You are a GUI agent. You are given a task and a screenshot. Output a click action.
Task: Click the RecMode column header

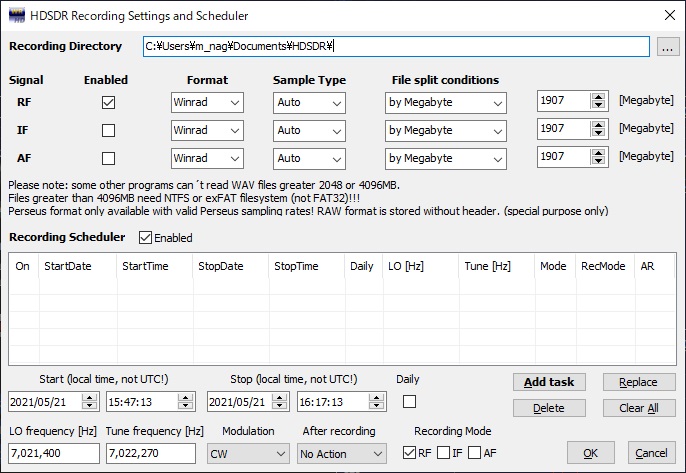[x=605, y=266]
